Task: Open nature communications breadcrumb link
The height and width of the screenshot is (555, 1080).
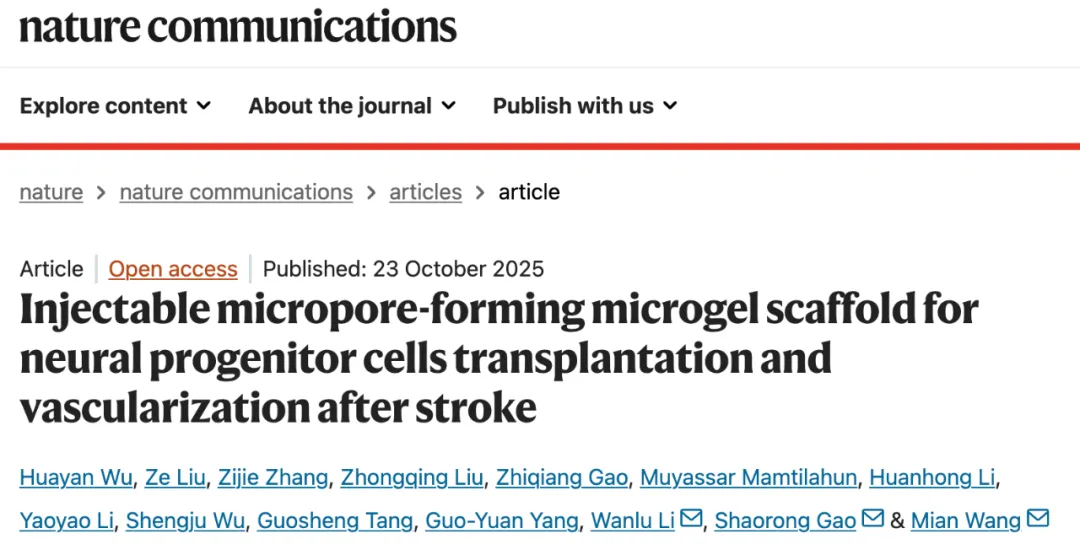Action: tap(236, 192)
